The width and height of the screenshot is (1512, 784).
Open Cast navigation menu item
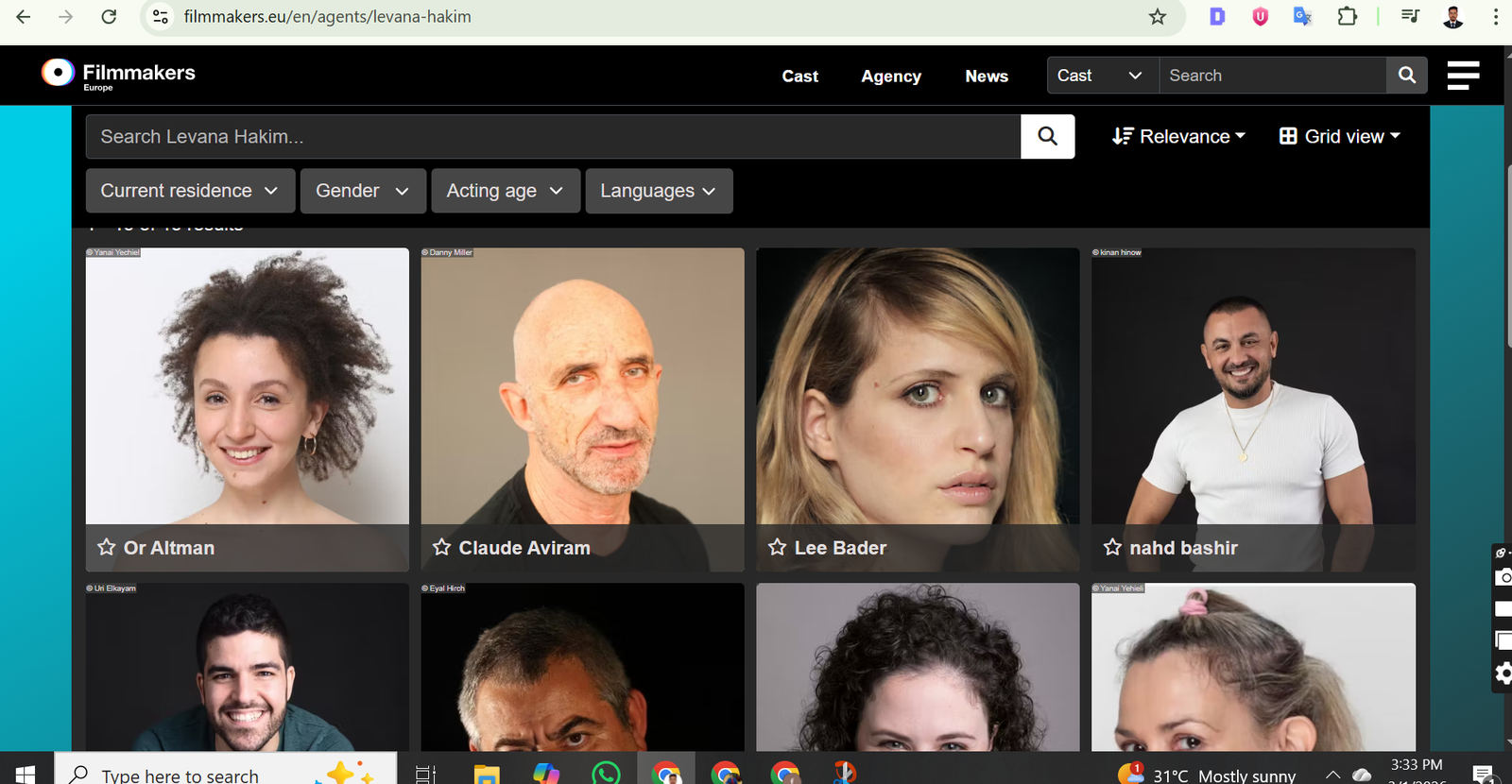tap(799, 77)
